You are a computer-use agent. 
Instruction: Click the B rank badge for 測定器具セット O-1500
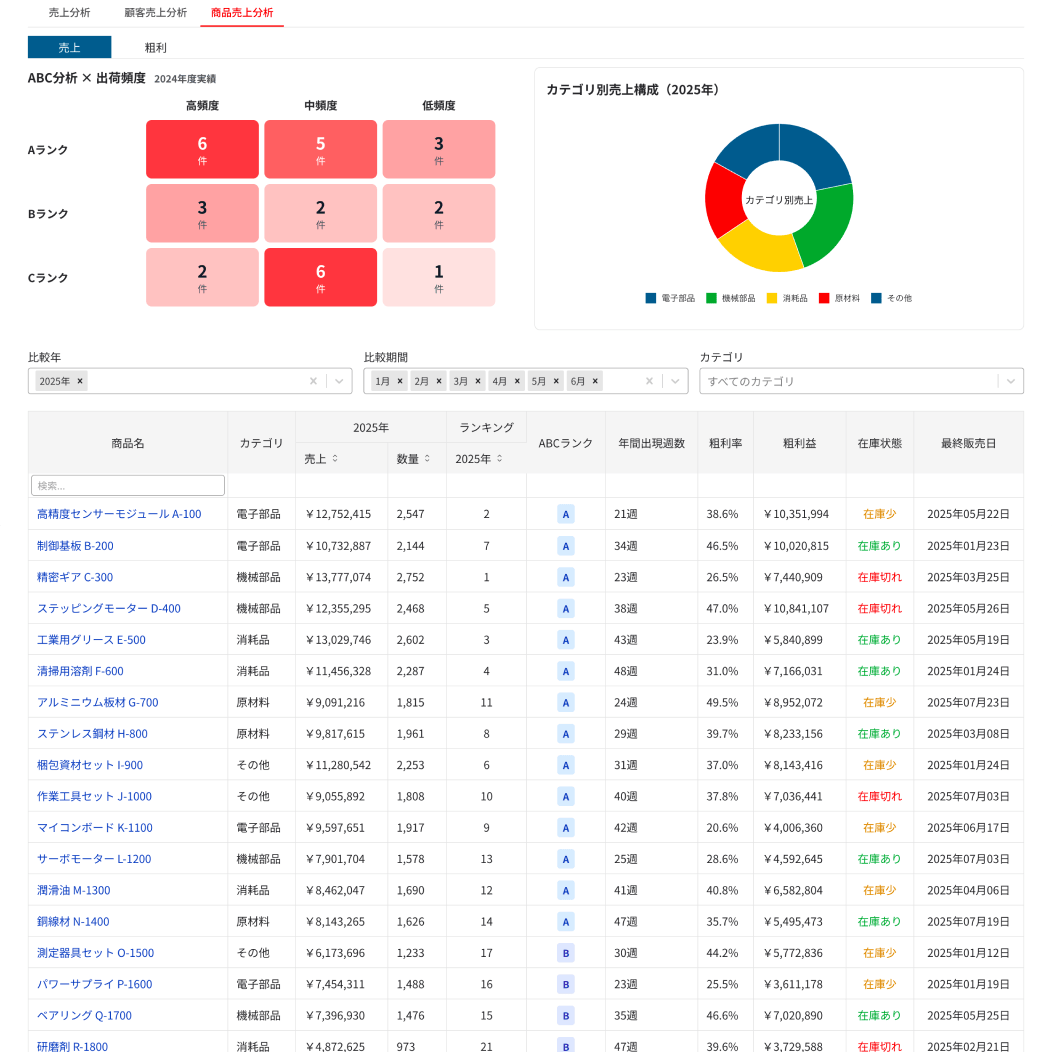point(566,953)
